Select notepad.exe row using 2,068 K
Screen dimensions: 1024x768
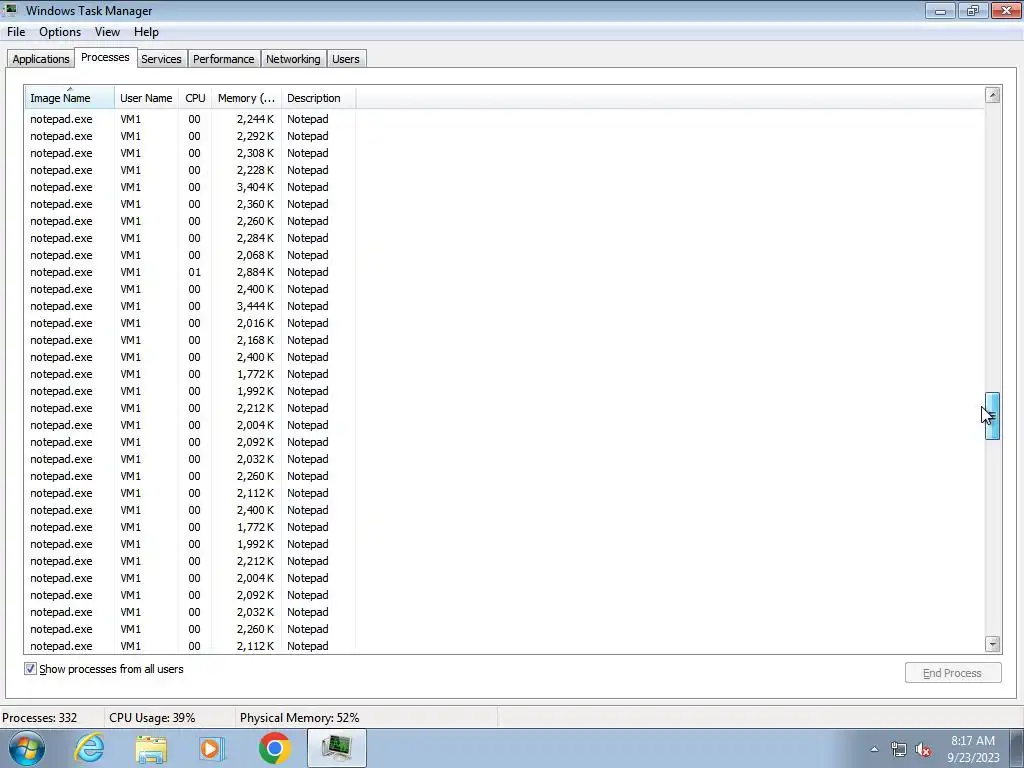pos(190,255)
